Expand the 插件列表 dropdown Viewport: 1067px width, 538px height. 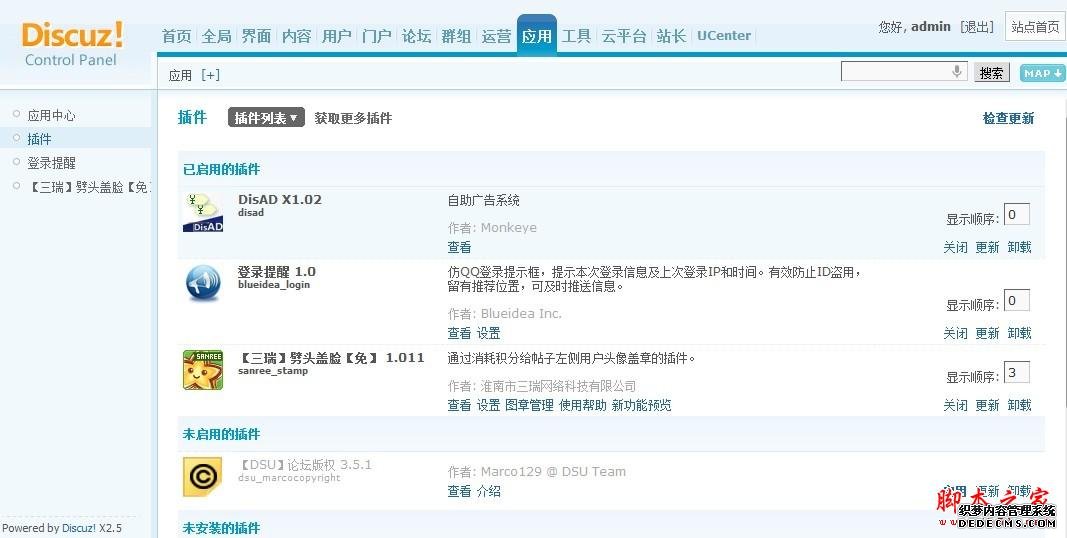[266, 118]
